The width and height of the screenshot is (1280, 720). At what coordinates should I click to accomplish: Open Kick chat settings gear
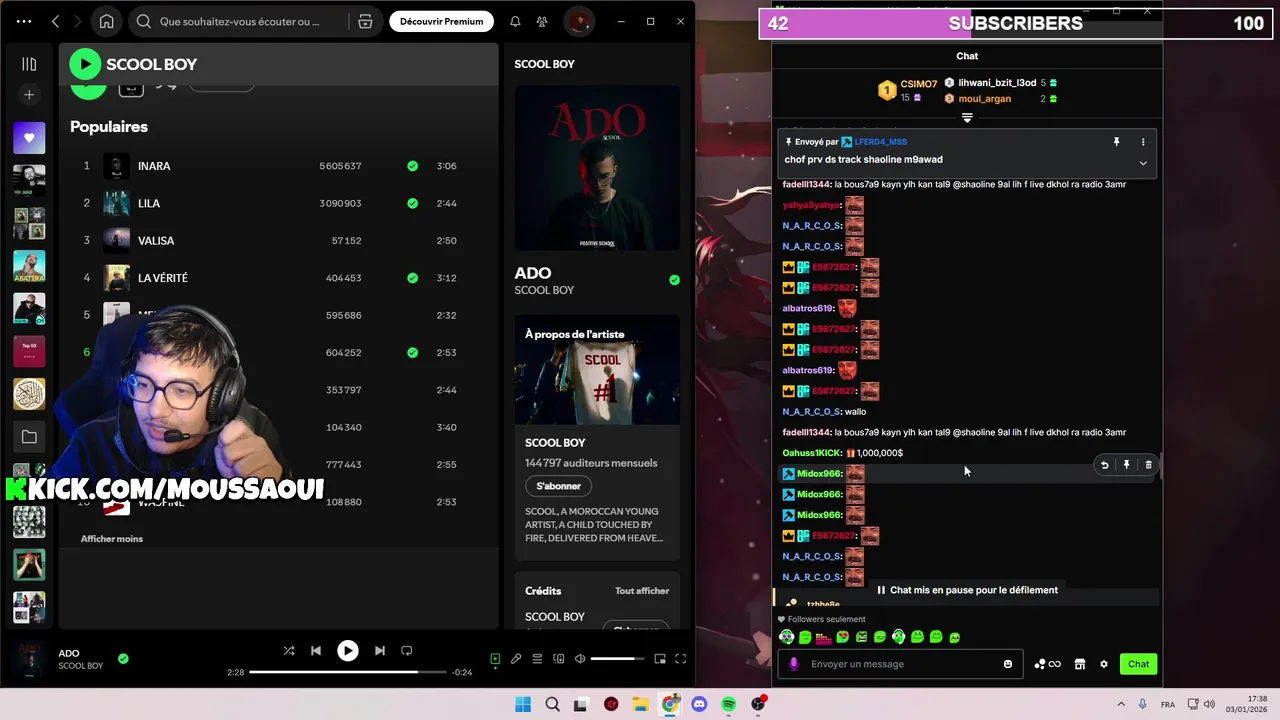pyautogui.click(x=1104, y=664)
